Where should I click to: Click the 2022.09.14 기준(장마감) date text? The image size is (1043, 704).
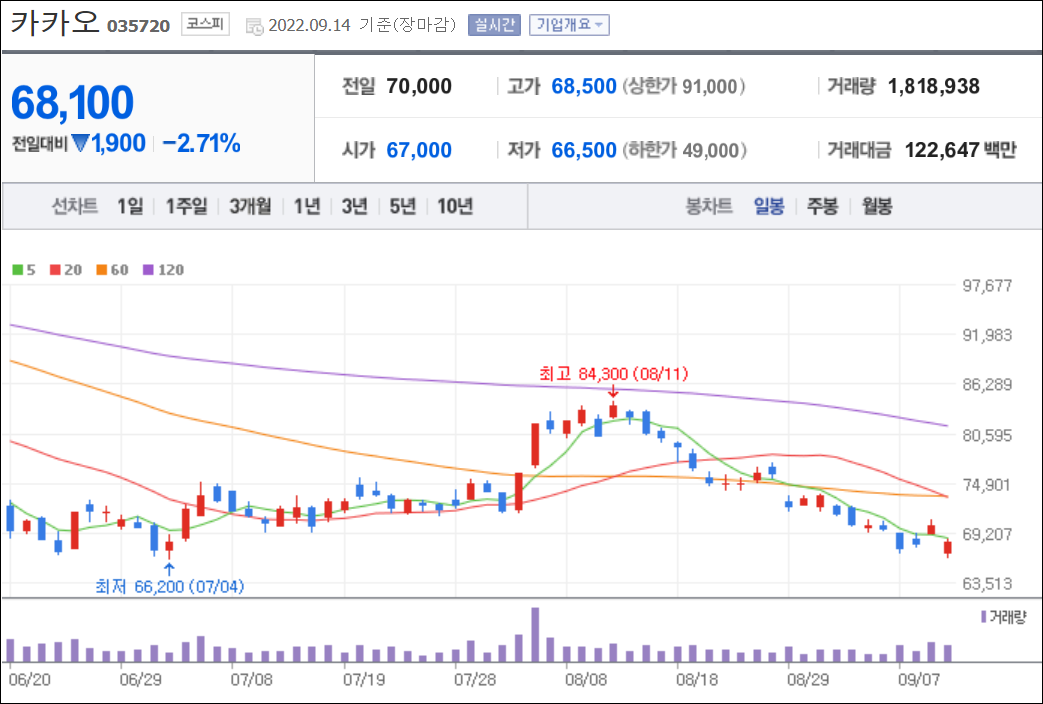click(363, 25)
